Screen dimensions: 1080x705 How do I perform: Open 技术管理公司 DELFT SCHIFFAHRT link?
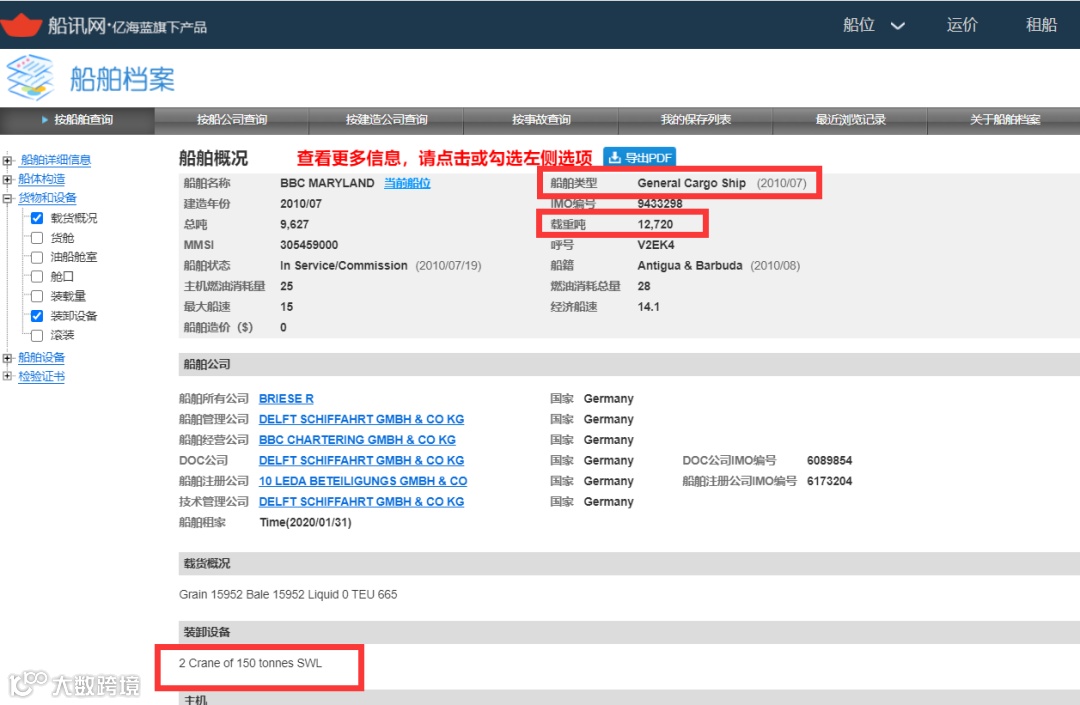(x=361, y=502)
